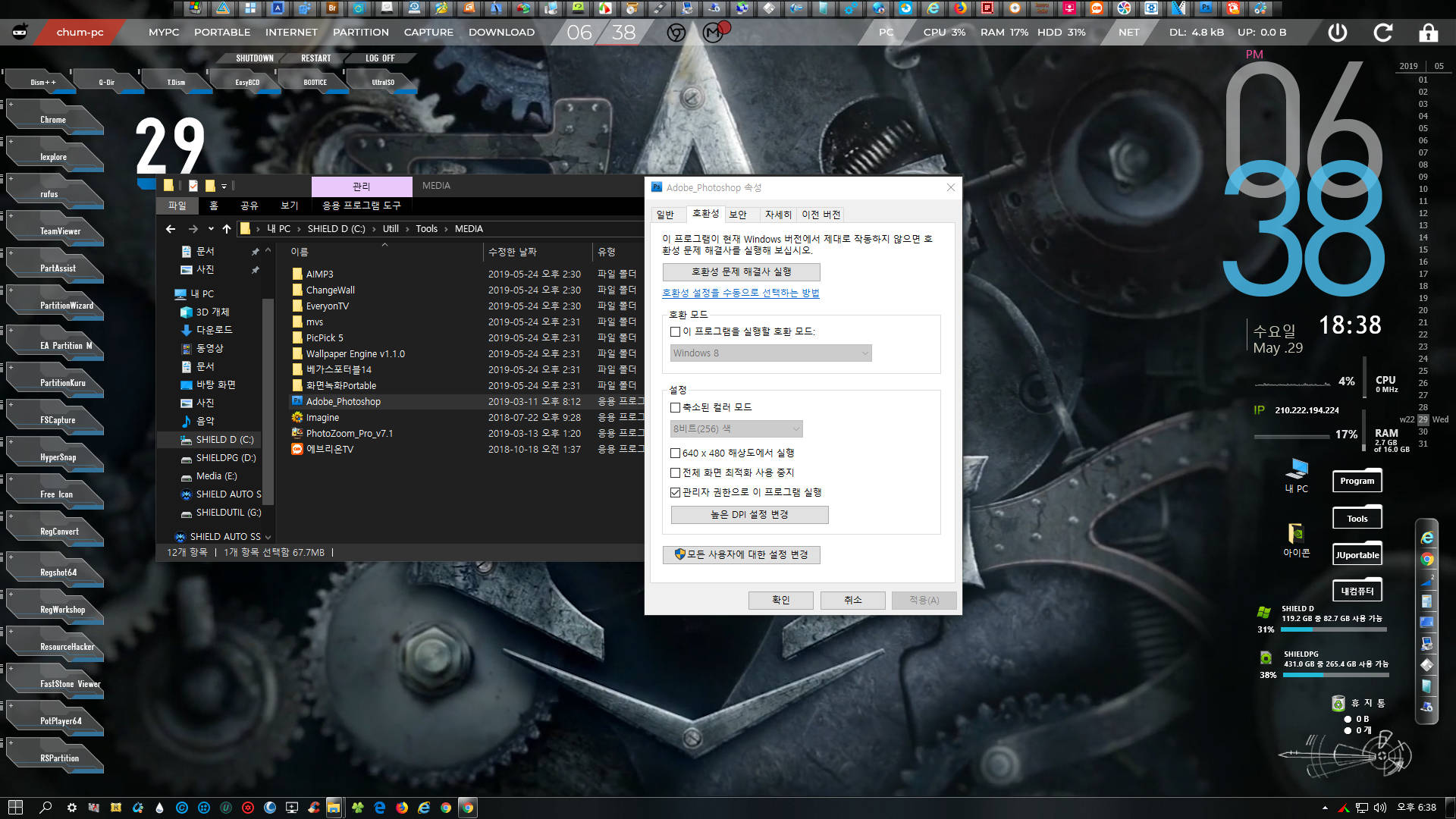Open the Explorer quick access toolbar dropdown arrow
The width and height of the screenshot is (1456, 819).
pyautogui.click(x=224, y=186)
